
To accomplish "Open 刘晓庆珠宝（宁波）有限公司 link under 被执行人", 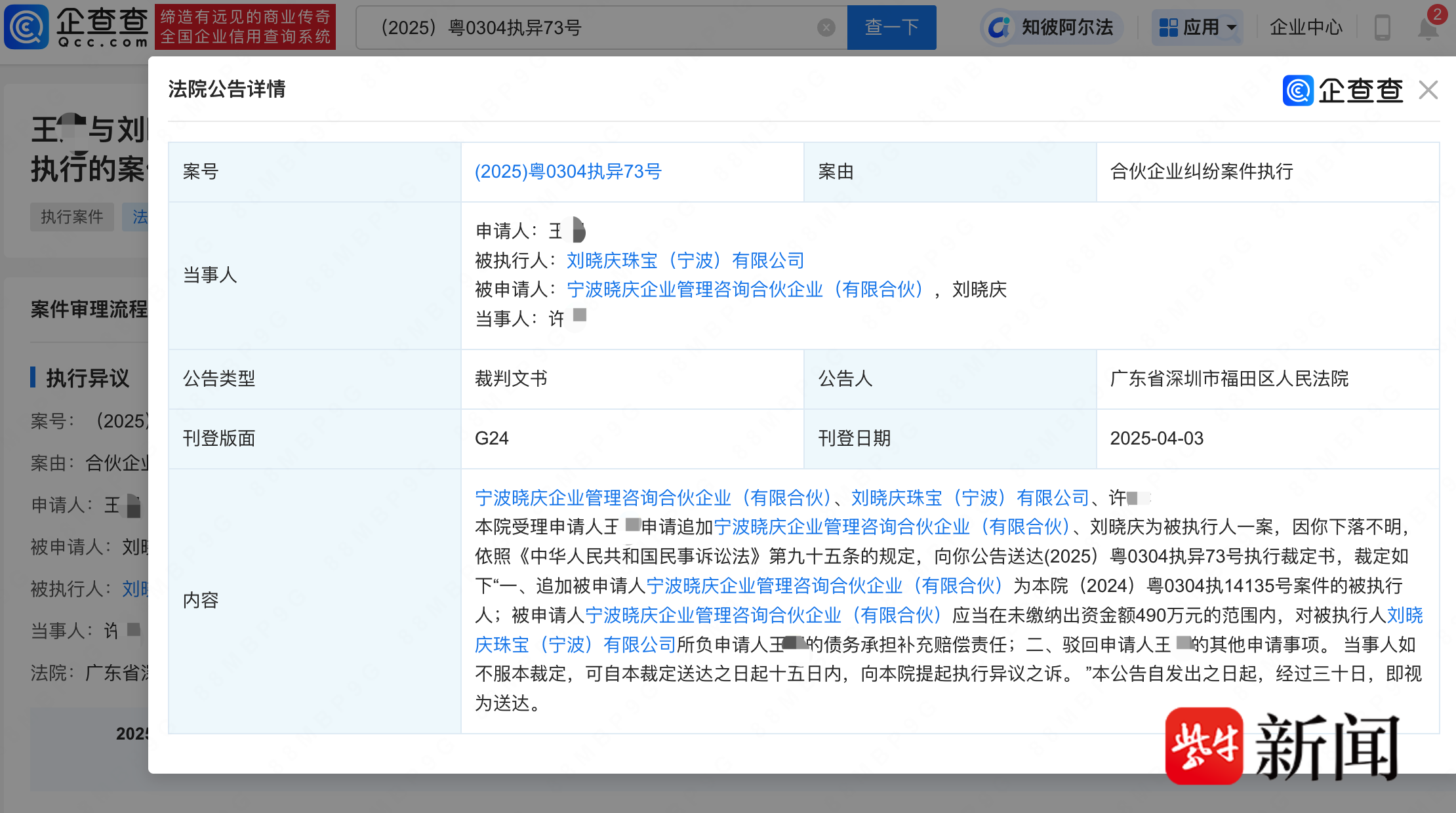I will [x=685, y=260].
